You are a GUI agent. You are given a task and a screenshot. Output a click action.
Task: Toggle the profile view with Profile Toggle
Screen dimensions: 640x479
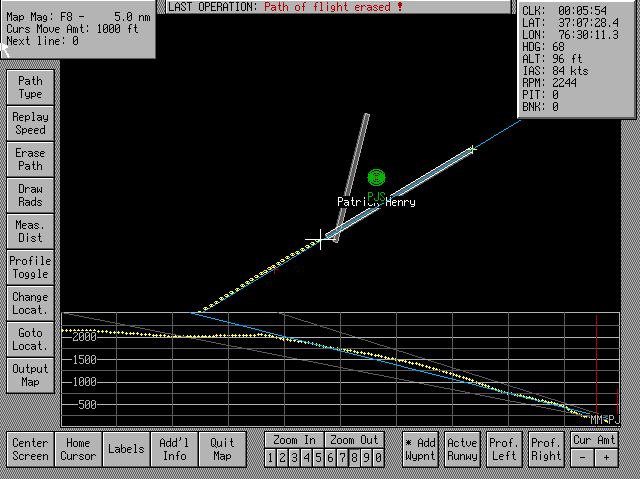click(x=30, y=267)
